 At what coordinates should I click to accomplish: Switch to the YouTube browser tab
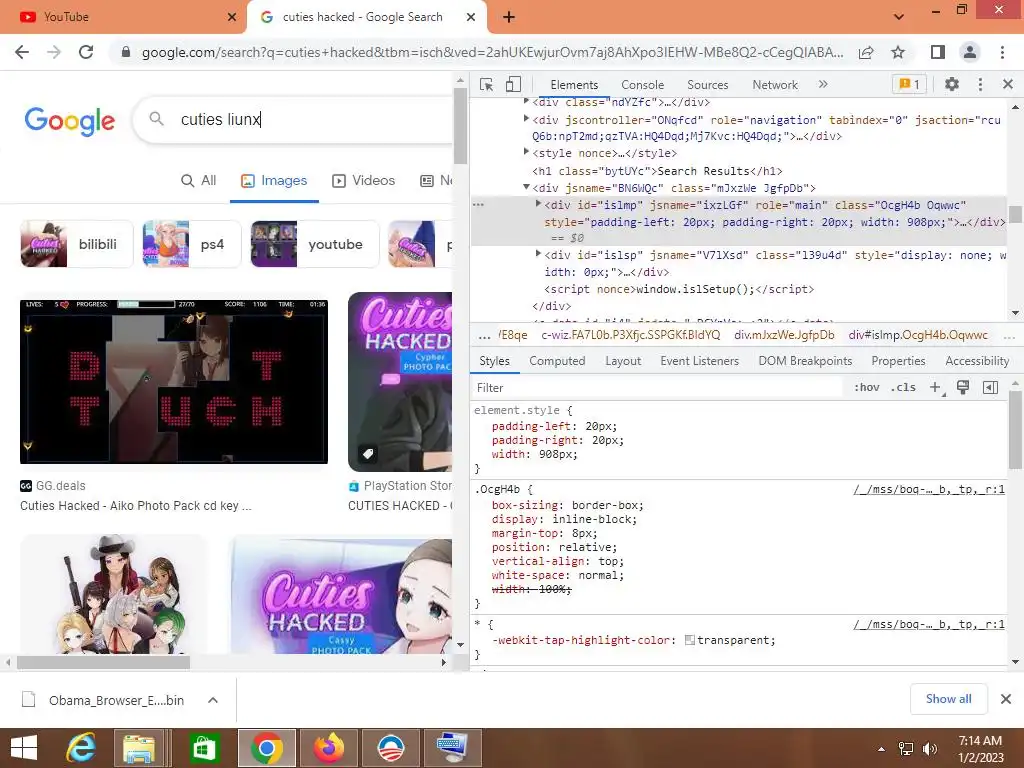122,17
